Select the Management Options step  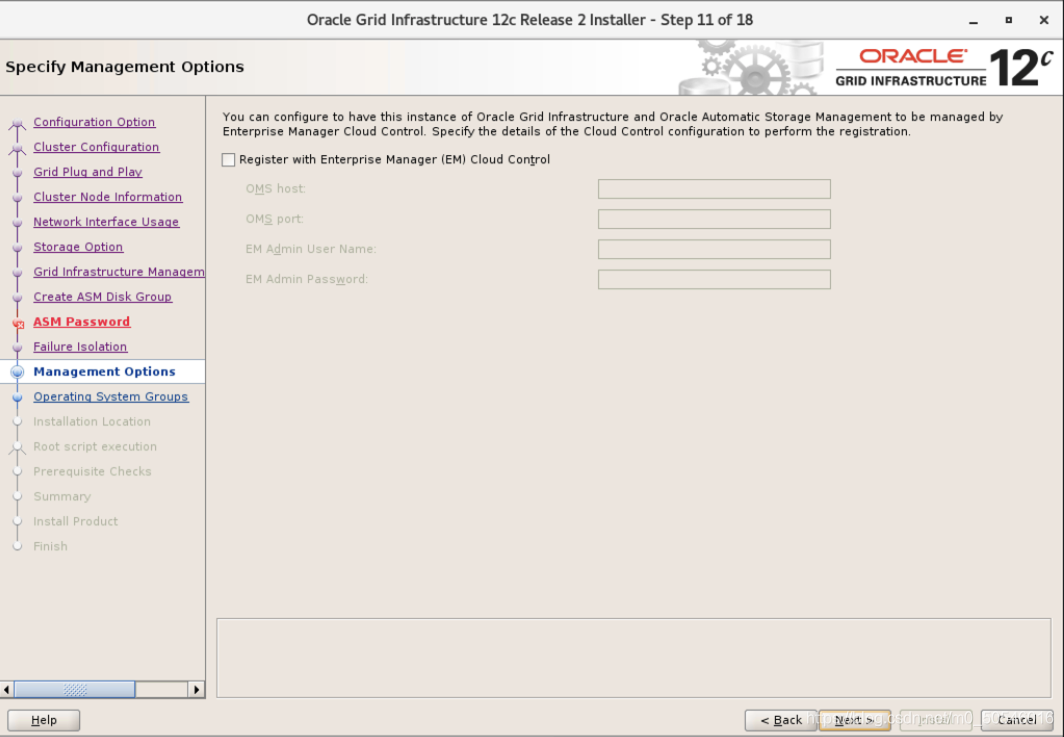[104, 372]
